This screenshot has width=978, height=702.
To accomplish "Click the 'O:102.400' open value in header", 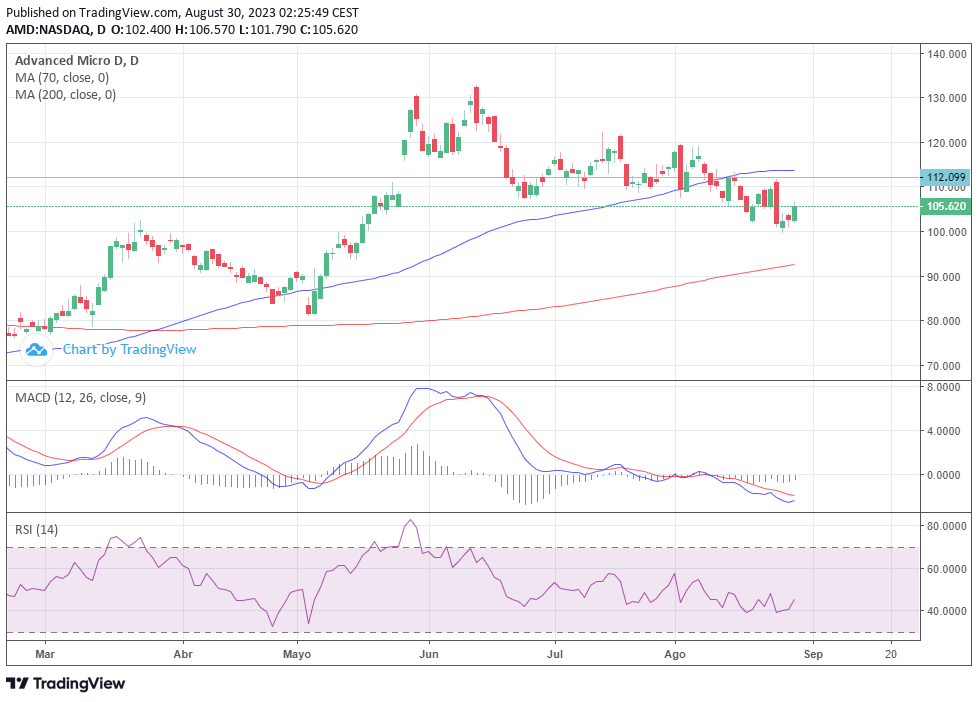I will [x=141, y=29].
